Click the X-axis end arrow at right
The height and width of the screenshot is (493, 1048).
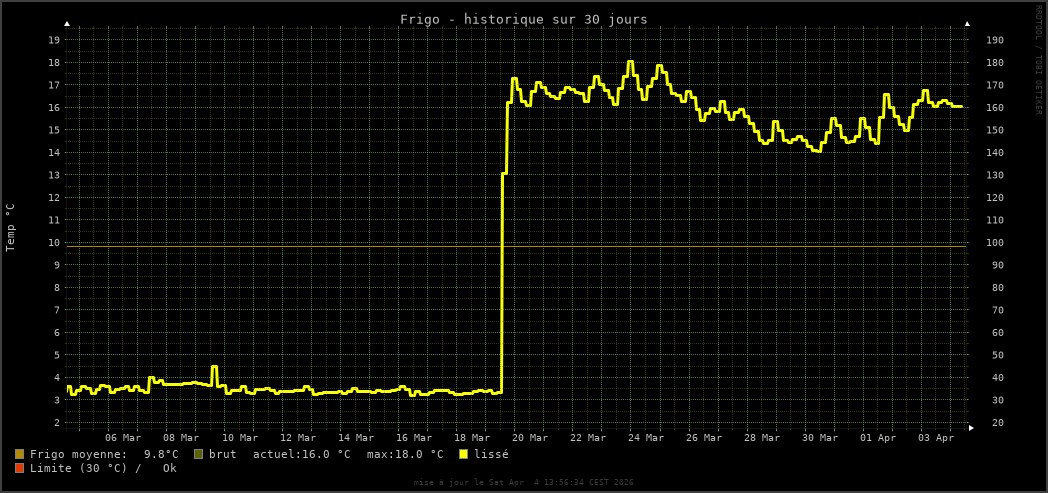point(971,428)
